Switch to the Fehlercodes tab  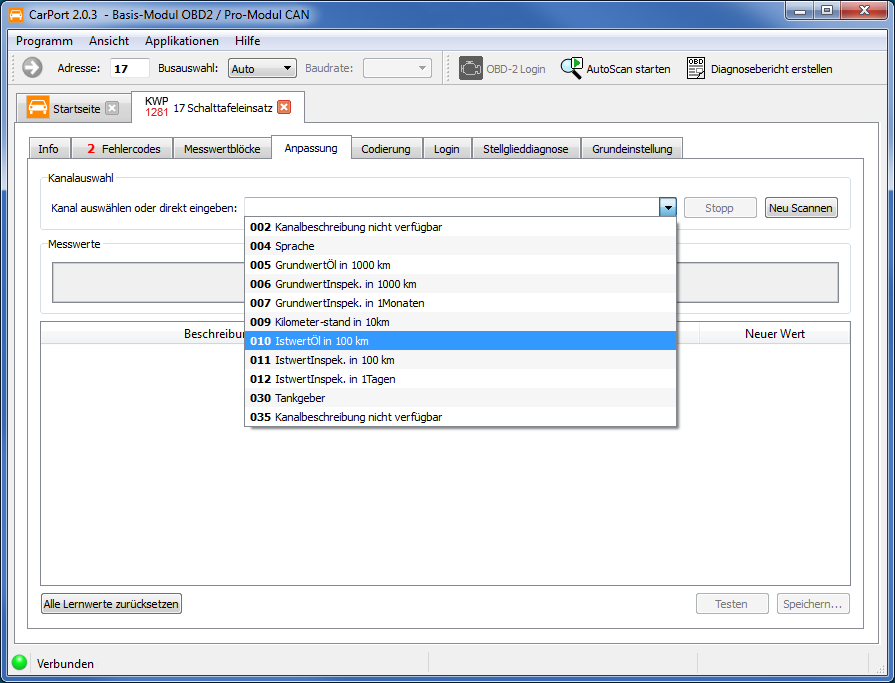123,149
